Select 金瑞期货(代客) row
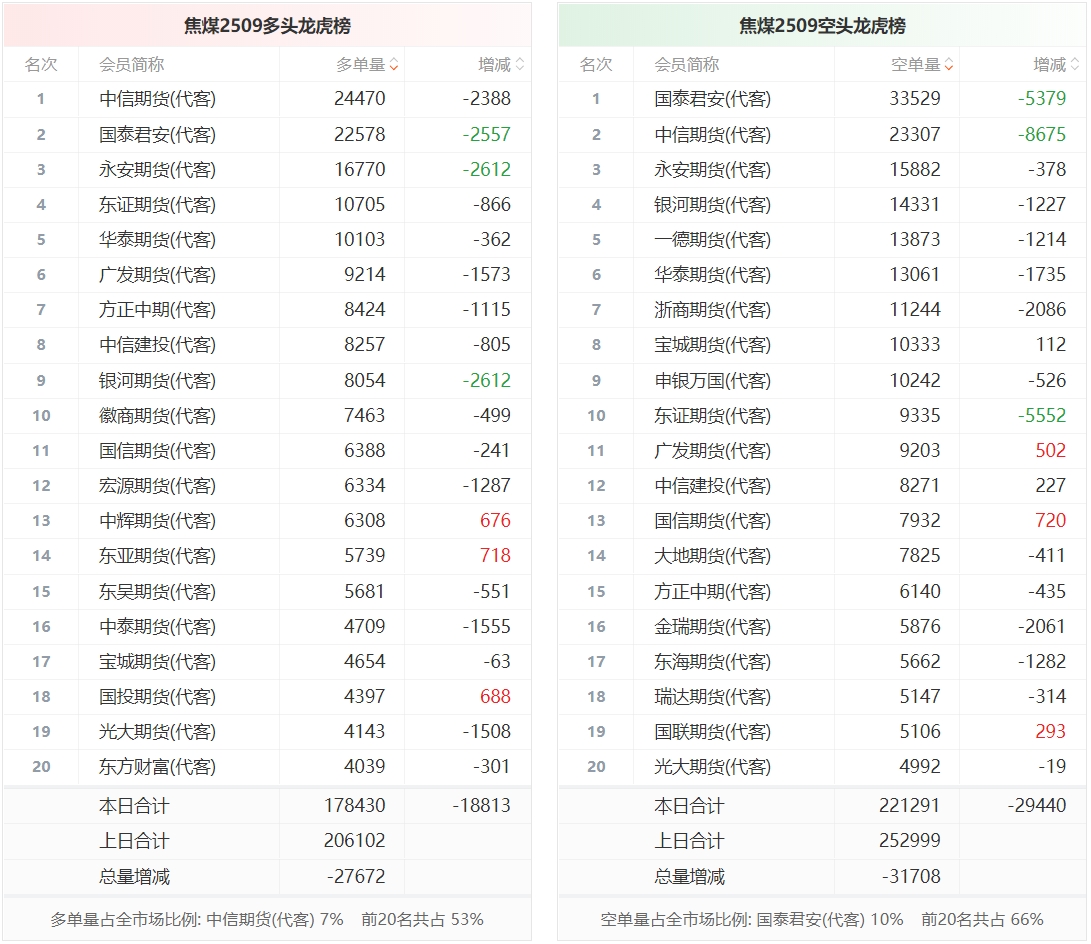Image resolution: width=1091 pixels, height=944 pixels. tap(822, 626)
